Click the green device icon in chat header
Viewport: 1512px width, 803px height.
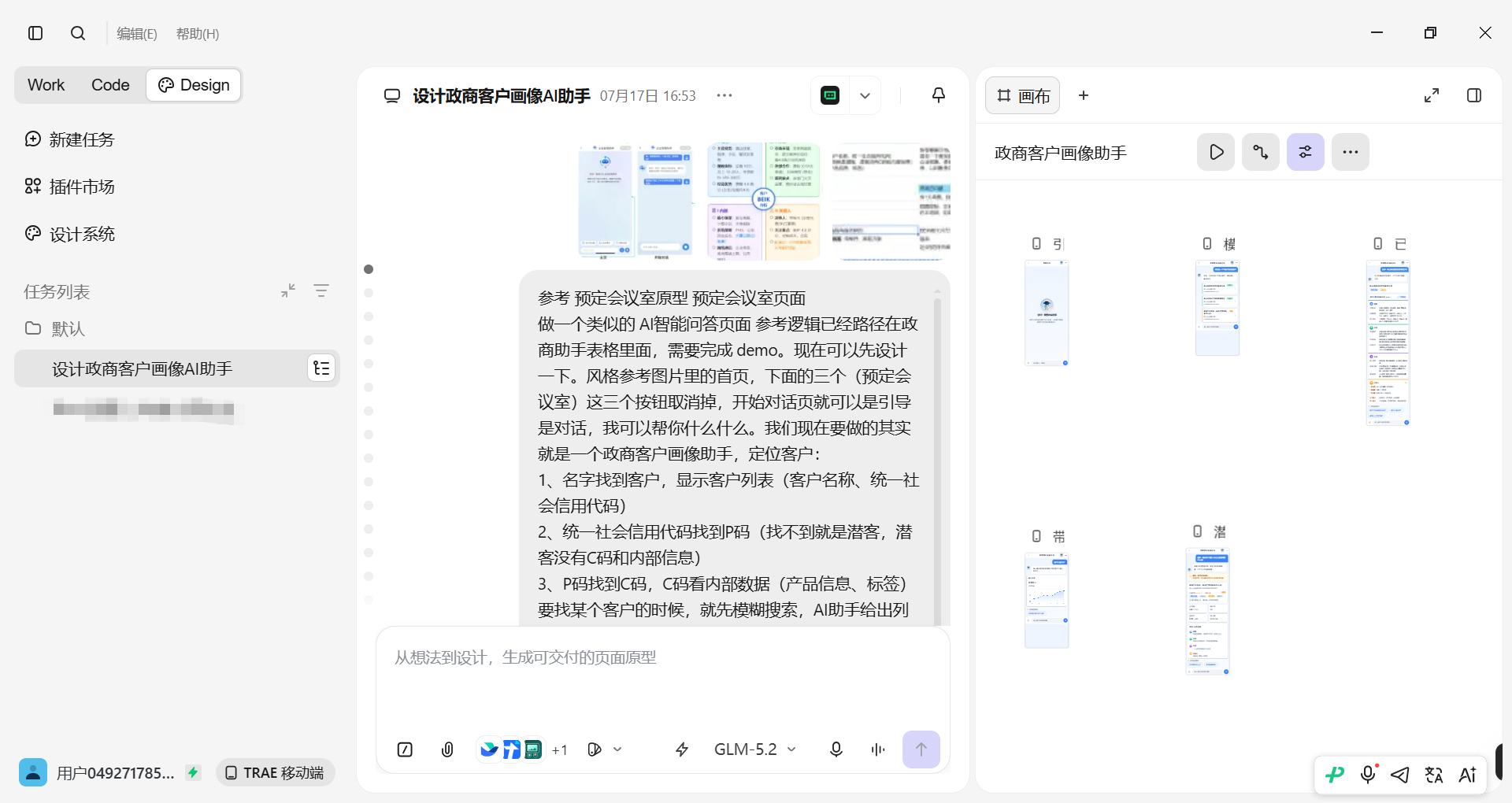point(831,95)
